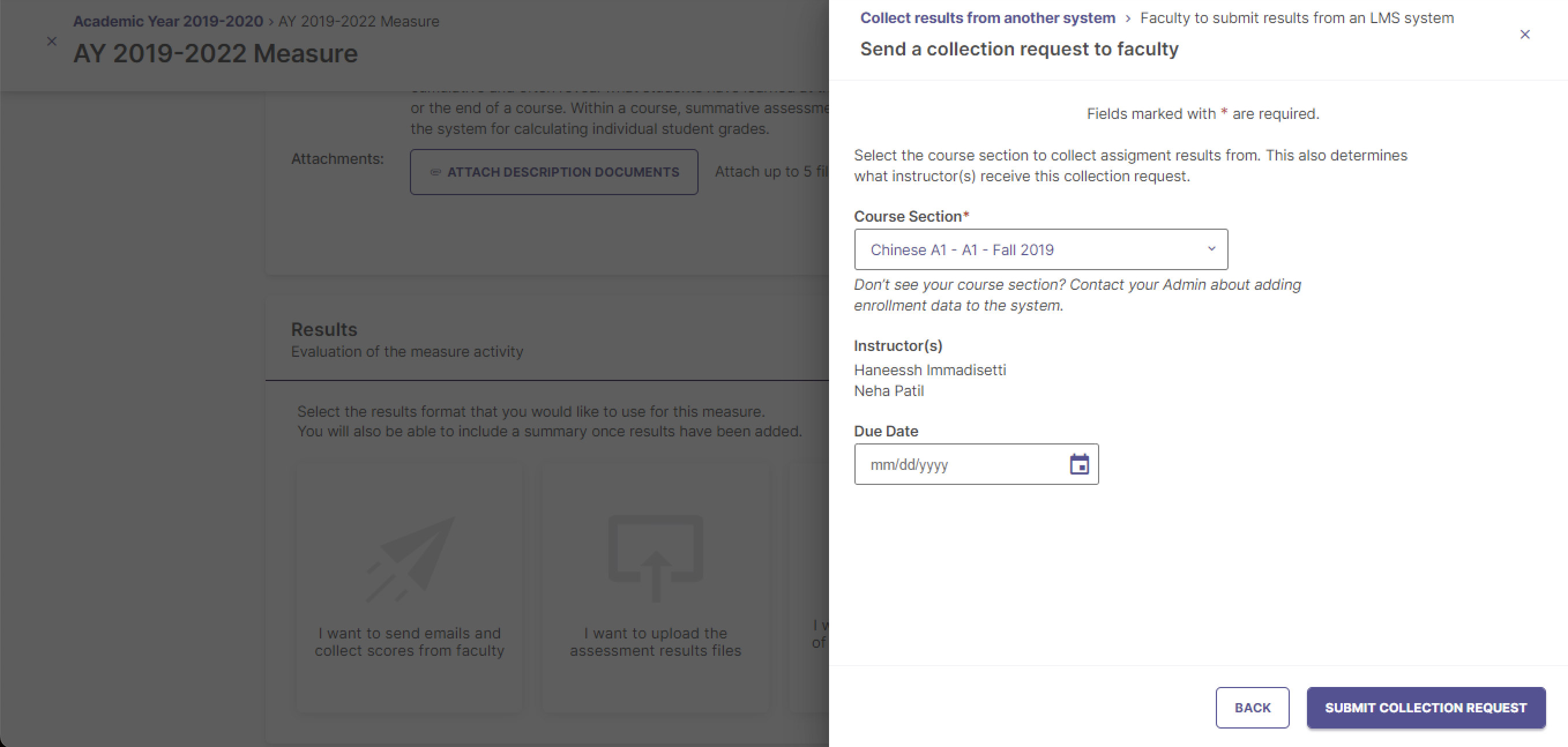Screen dimensions: 1568x747
Task: Click Attach Description Documents button
Action: coord(554,172)
